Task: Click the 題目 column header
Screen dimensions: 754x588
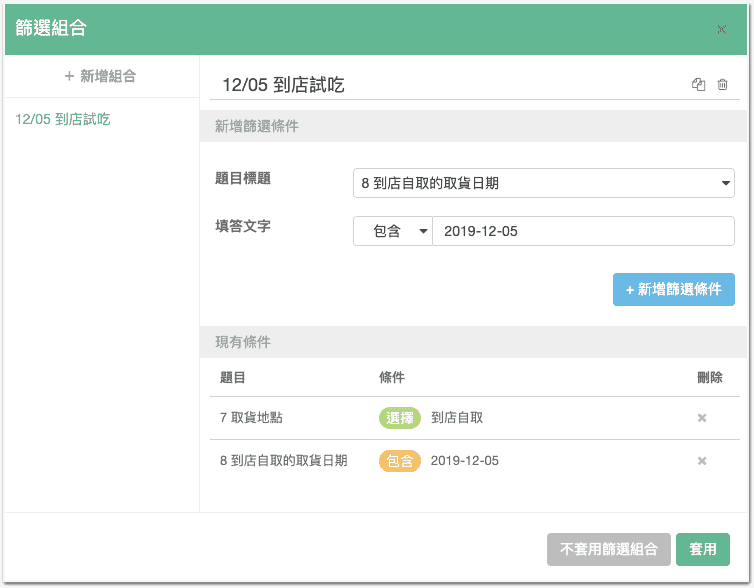Action: click(233, 377)
